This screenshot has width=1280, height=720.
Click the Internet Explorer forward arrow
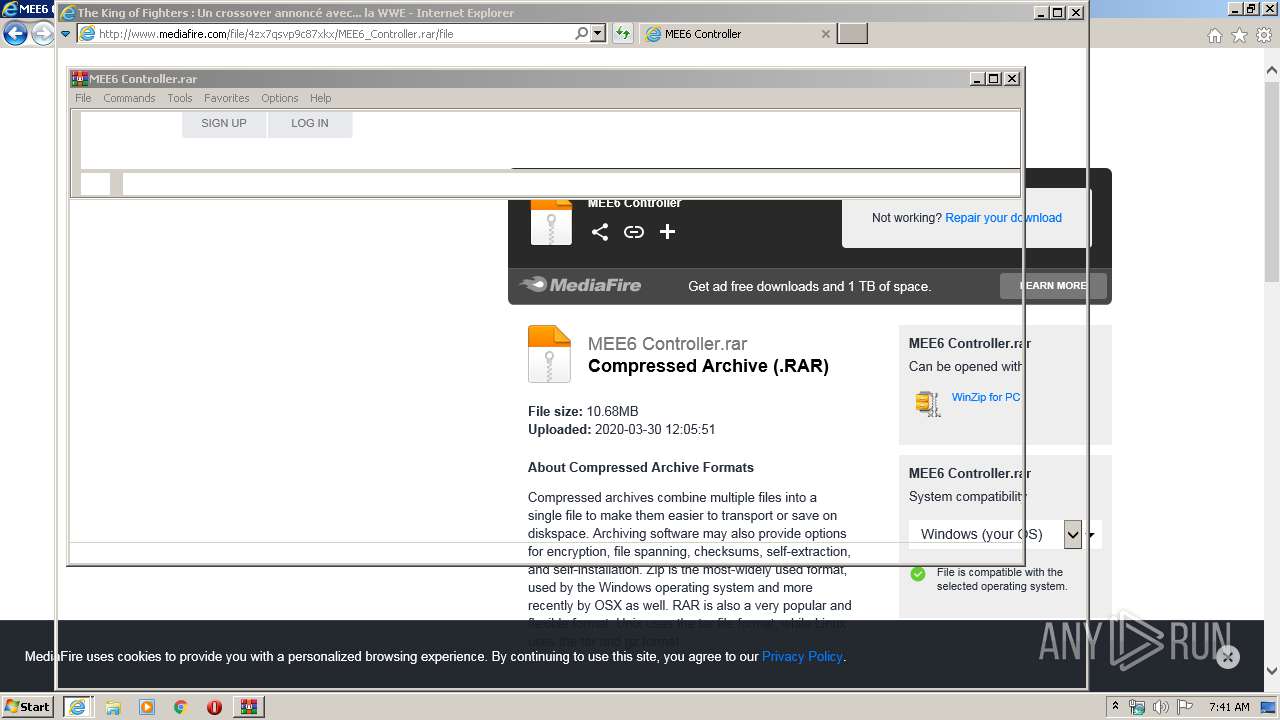(x=42, y=34)
